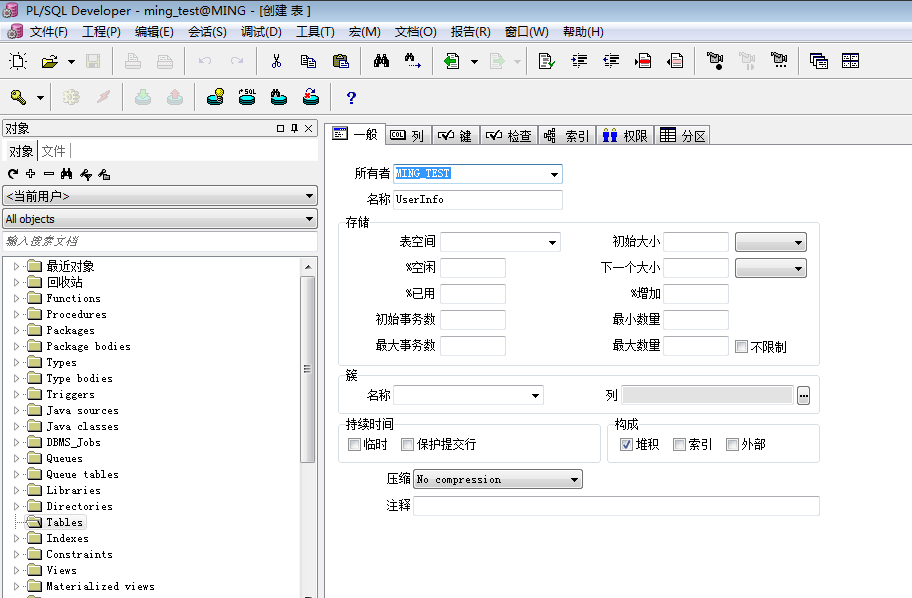
Task: Click the blue Help question mark icon
Action: click(x=351, y=97)
